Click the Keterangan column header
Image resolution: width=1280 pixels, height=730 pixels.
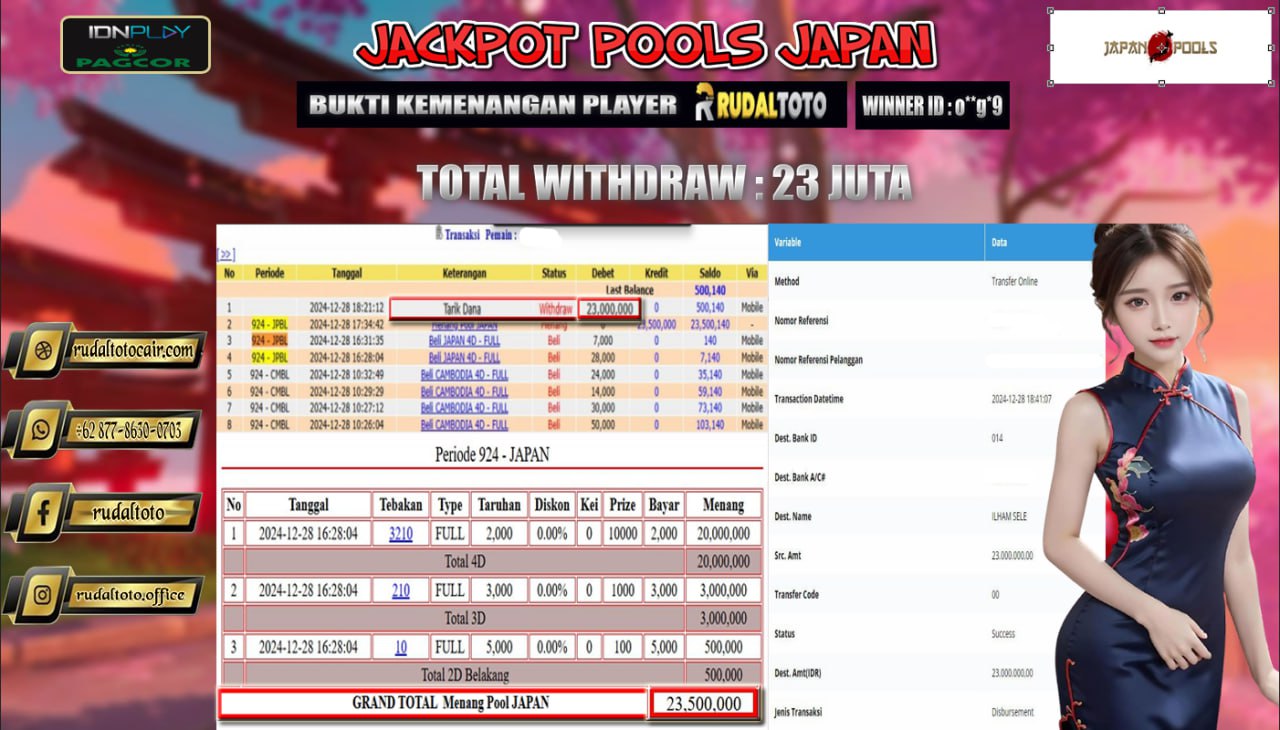coord(463,273)
